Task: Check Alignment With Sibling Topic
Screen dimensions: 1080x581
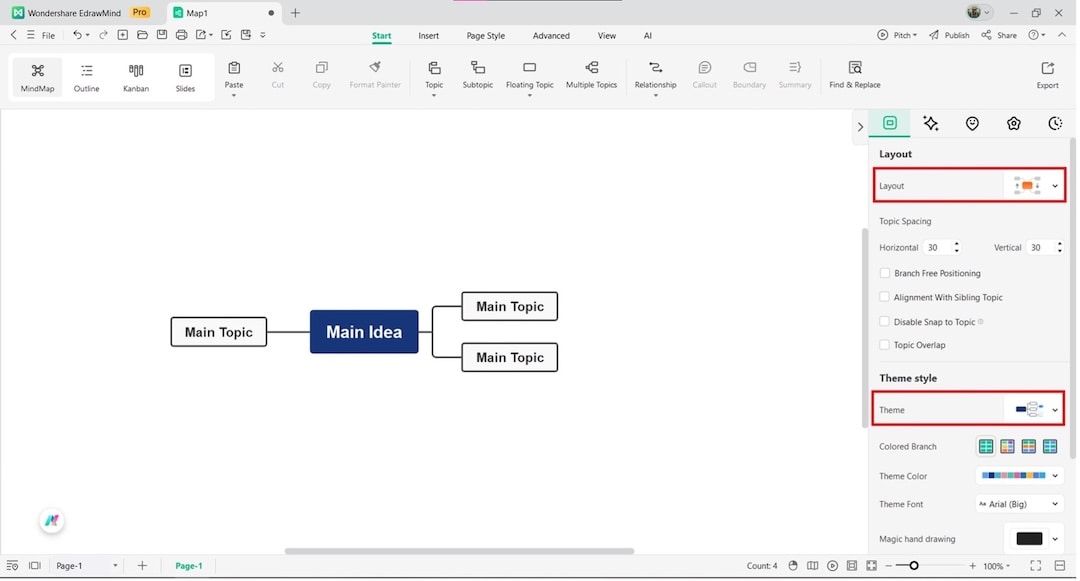Action: tap(884, 297)
